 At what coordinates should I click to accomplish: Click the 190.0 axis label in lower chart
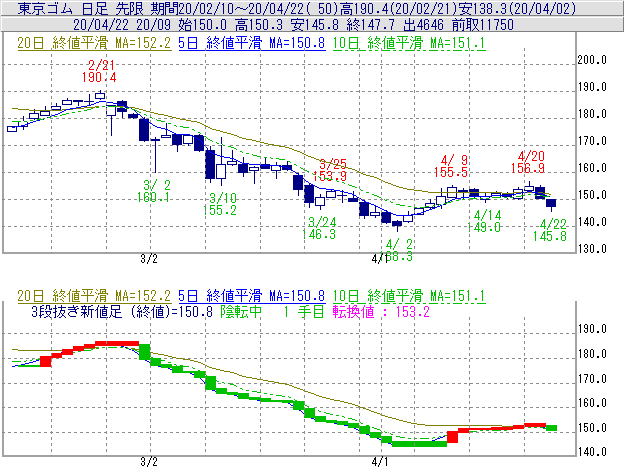(x=592, y=329)
